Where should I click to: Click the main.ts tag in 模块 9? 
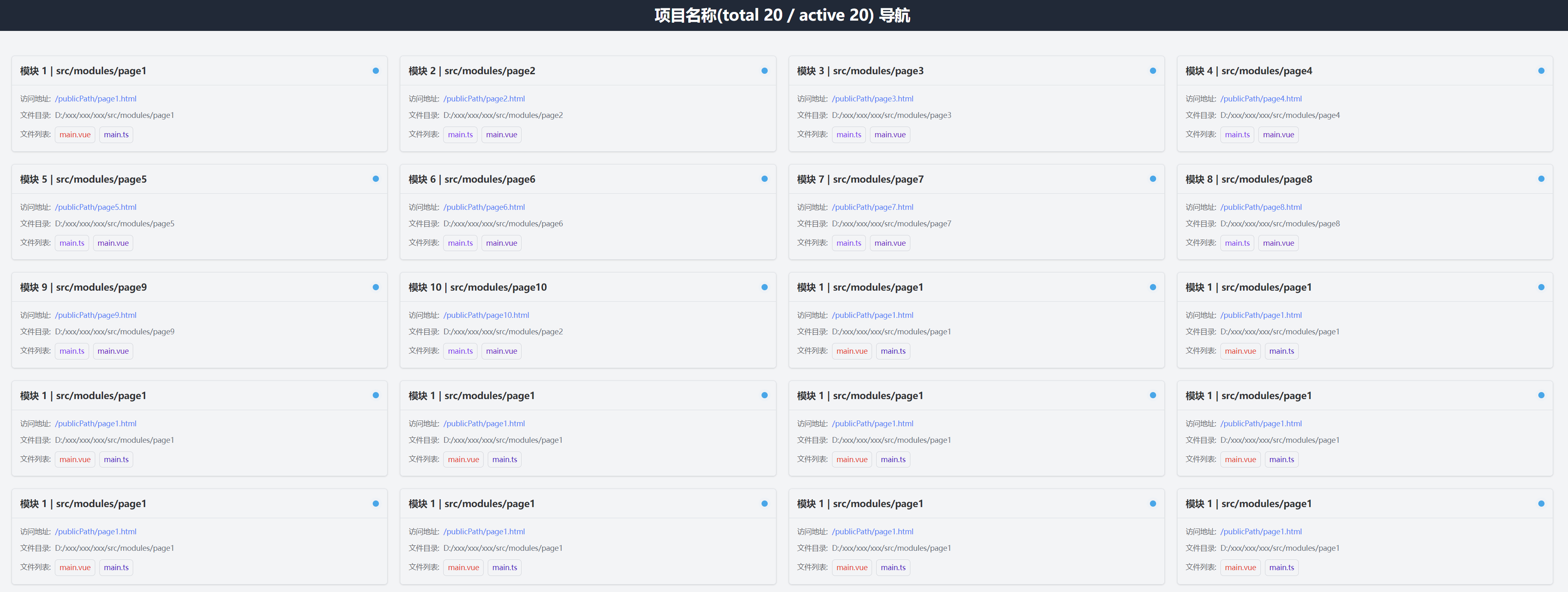(x=72, y=351)
